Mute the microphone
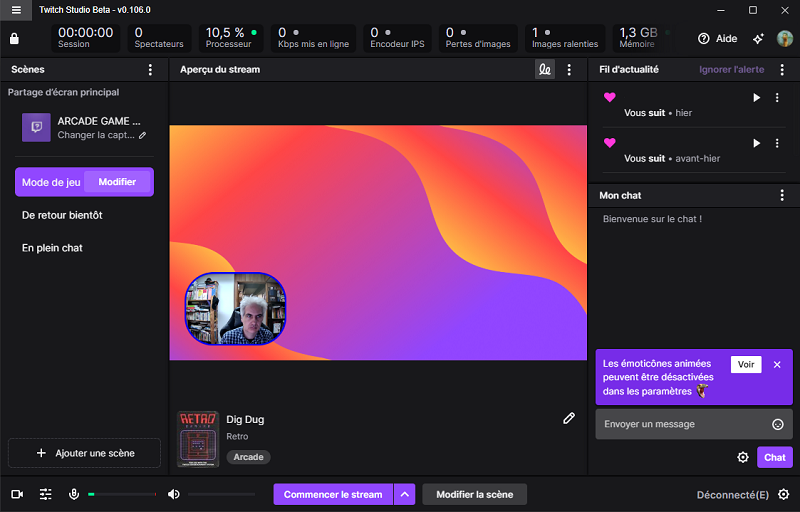The image size is (800, 512). point(74,494)
